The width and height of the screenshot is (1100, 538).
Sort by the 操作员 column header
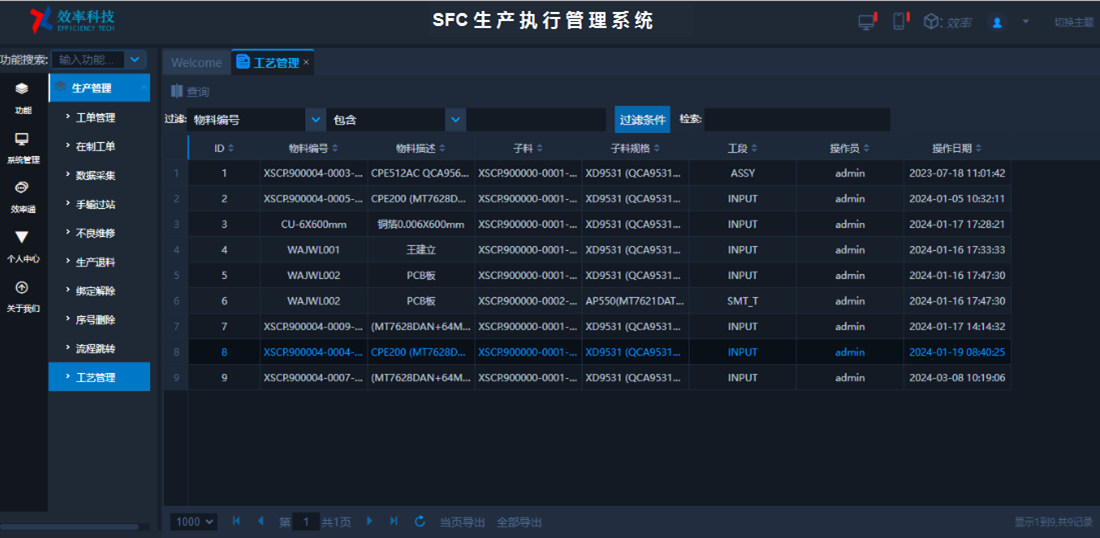pyautogui.click(x=850, y=148)
